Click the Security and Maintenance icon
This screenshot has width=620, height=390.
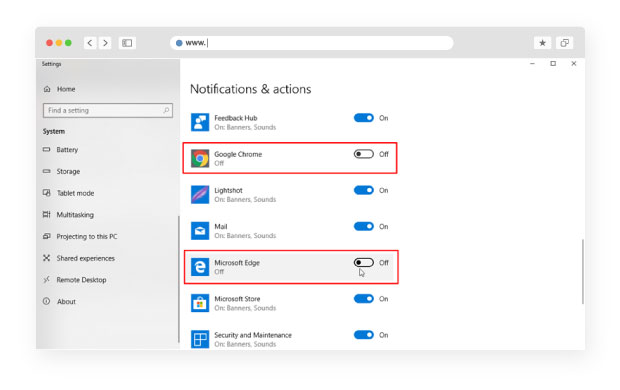point(200,339)
